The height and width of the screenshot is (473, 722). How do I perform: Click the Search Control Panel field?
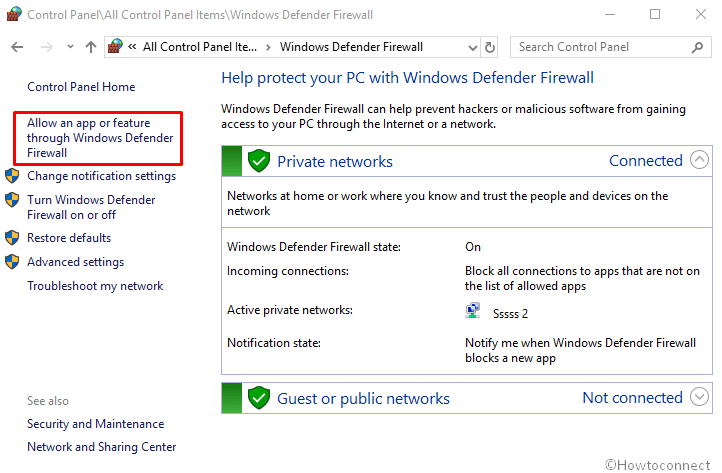pos(611,47)
